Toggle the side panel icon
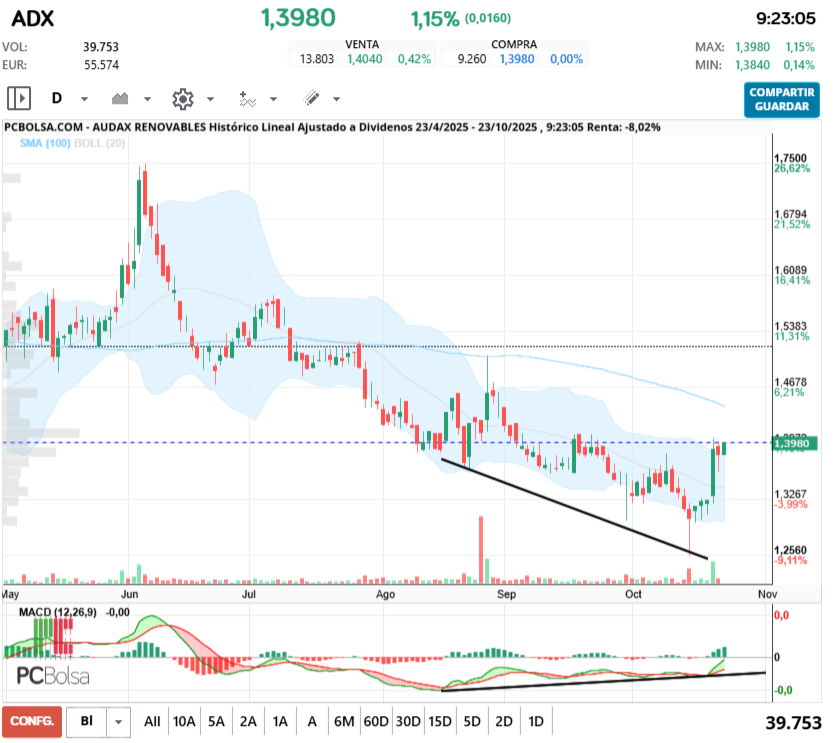Image resolution: width=835 pixels, height=743 pixels. coord(19,99)
